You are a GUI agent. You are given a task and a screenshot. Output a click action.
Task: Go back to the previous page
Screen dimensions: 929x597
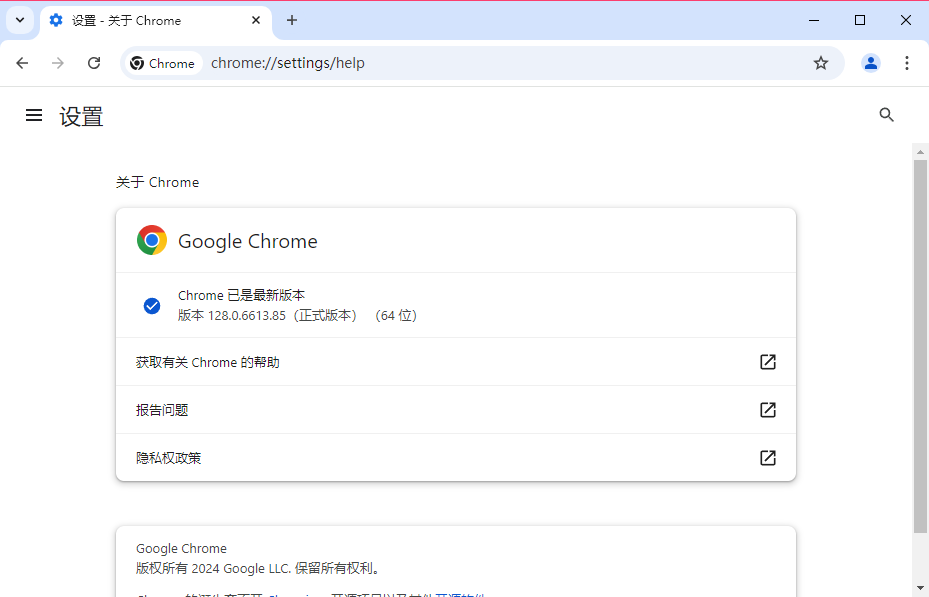[22, 63]
